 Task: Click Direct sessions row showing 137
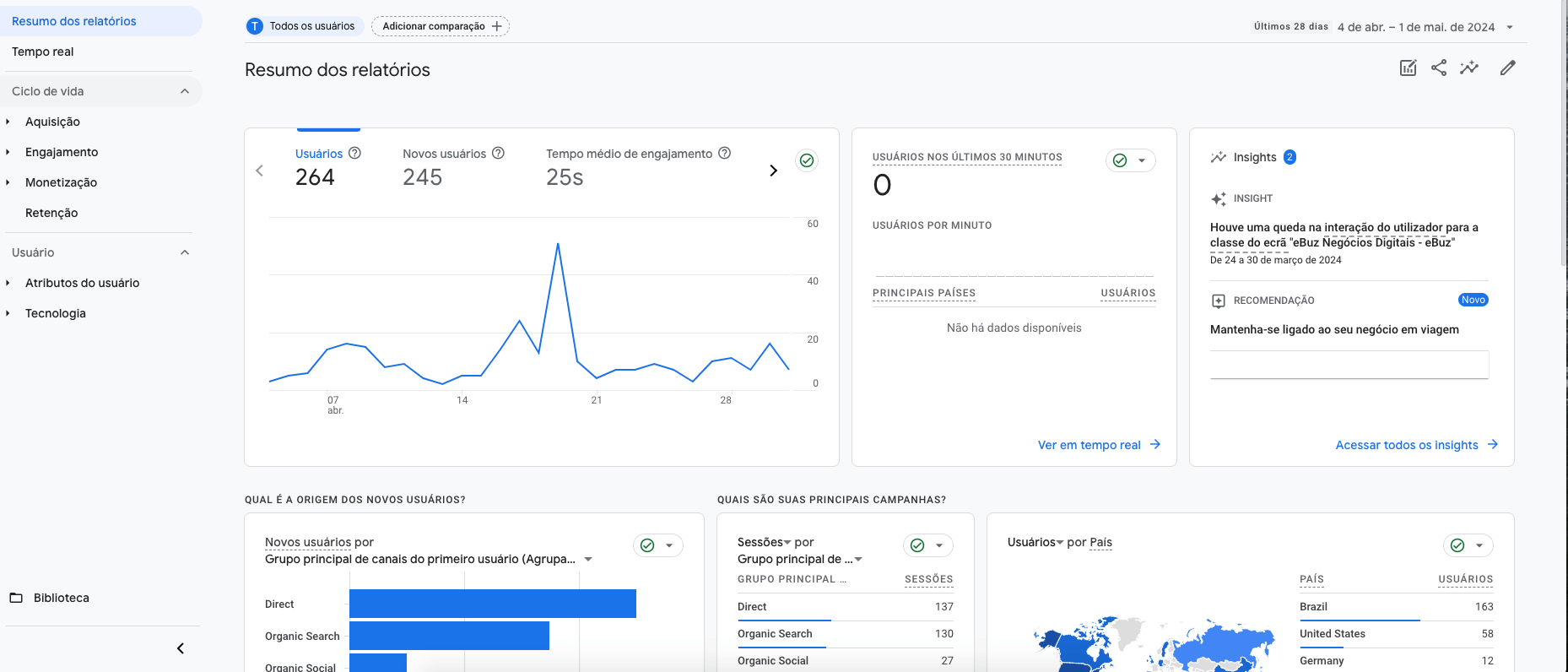(x=846, y=607)
